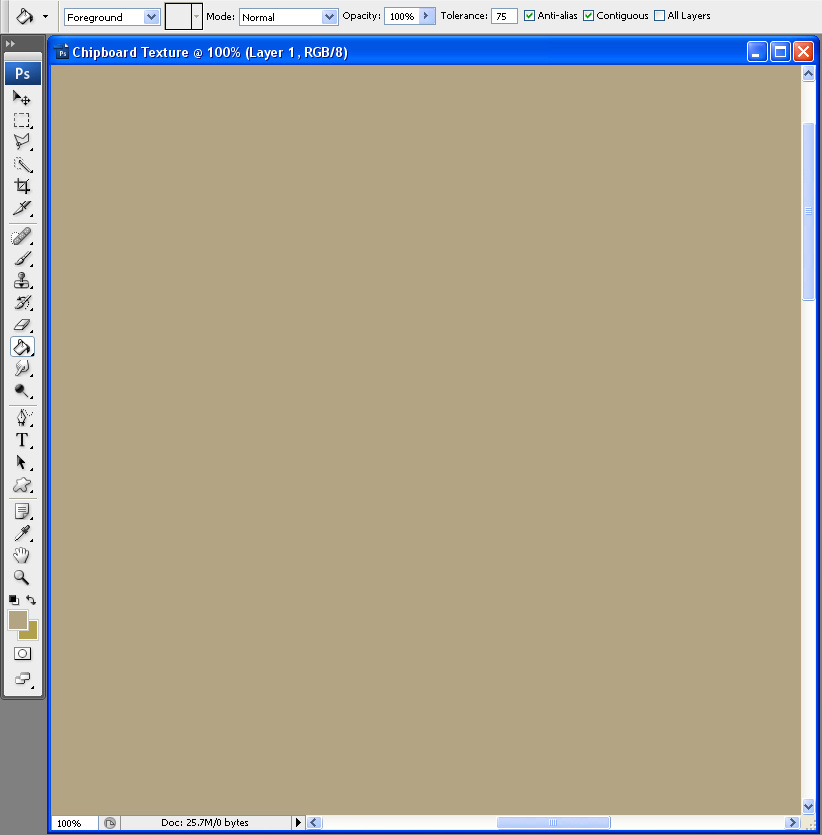
Task: Edit the Tolerance value field
Action: [x=503, y=15]
